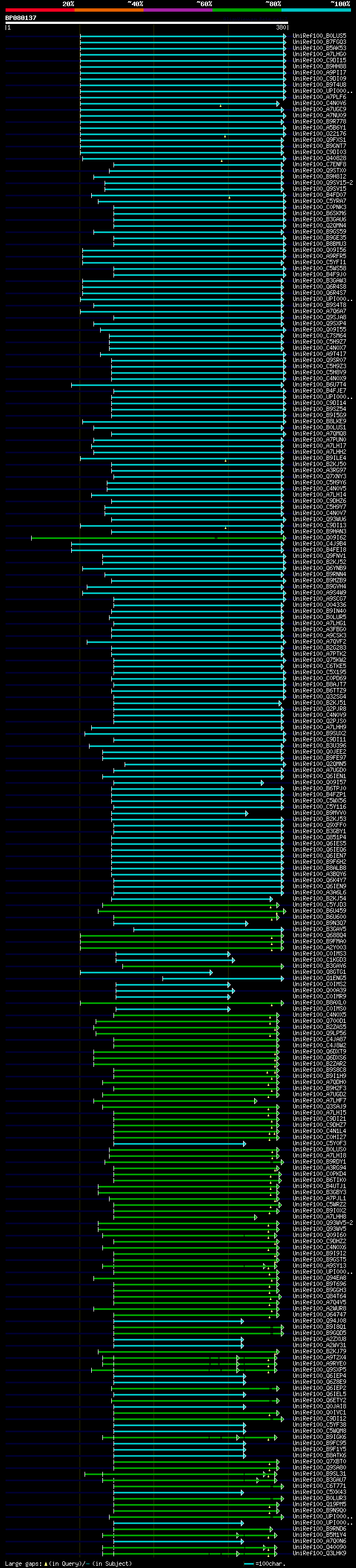
Task: Open UniRef100_Q0IVC1 entry
Action: click(x=319, y=1413)
